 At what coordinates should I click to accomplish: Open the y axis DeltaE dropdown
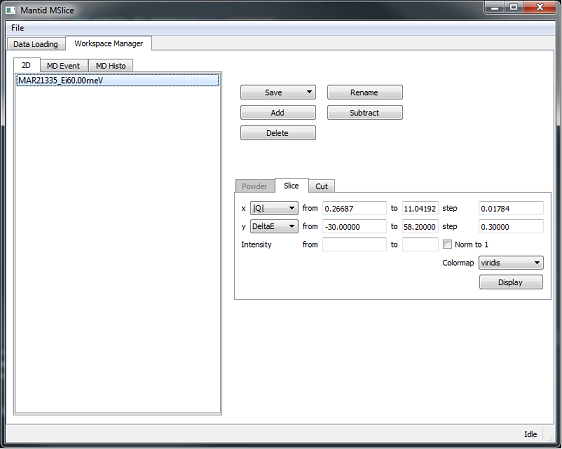pos(274,226)
